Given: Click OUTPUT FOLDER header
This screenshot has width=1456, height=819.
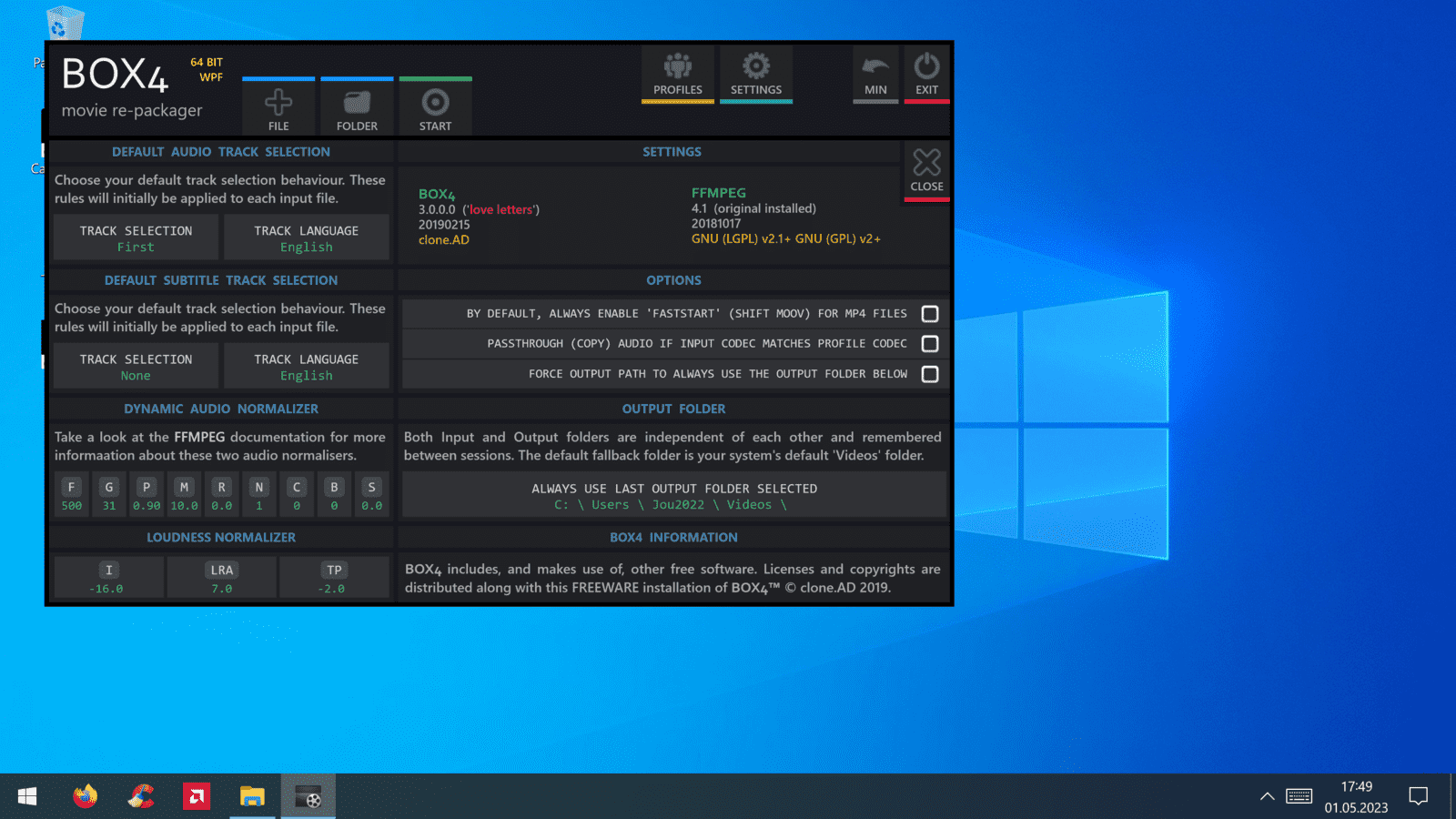Looking at the screenshot, I should pyautogui.click(x=674, y=409).
